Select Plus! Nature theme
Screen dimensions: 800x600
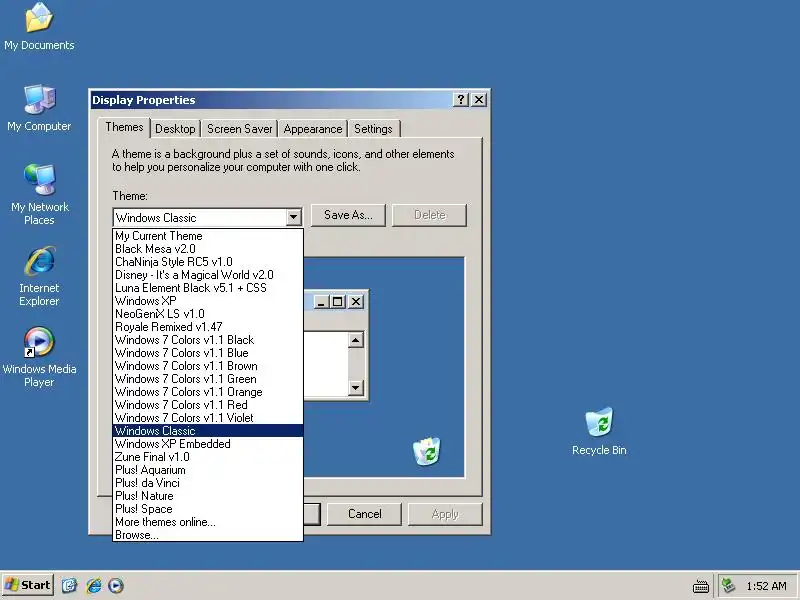pos(208,496)
